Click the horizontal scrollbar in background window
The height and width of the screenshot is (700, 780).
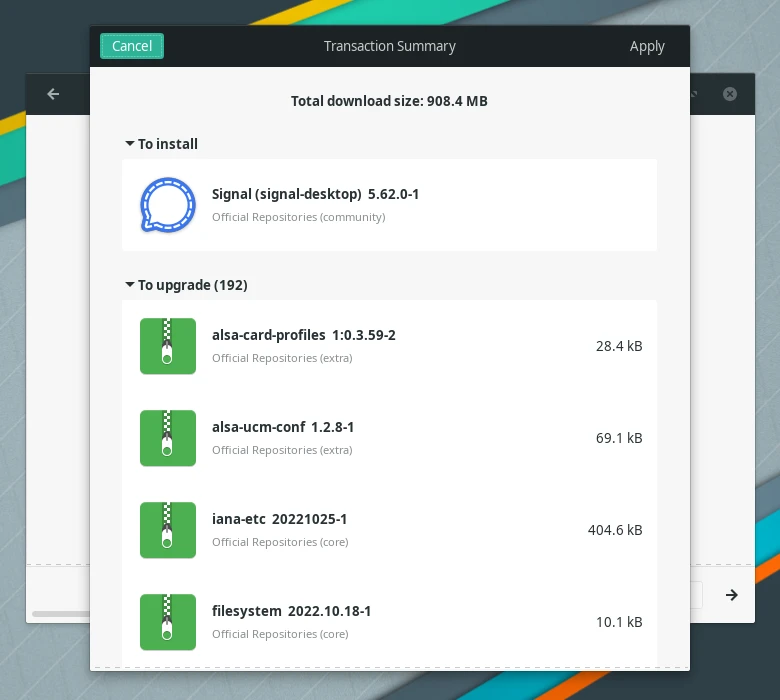click(61, 614)
